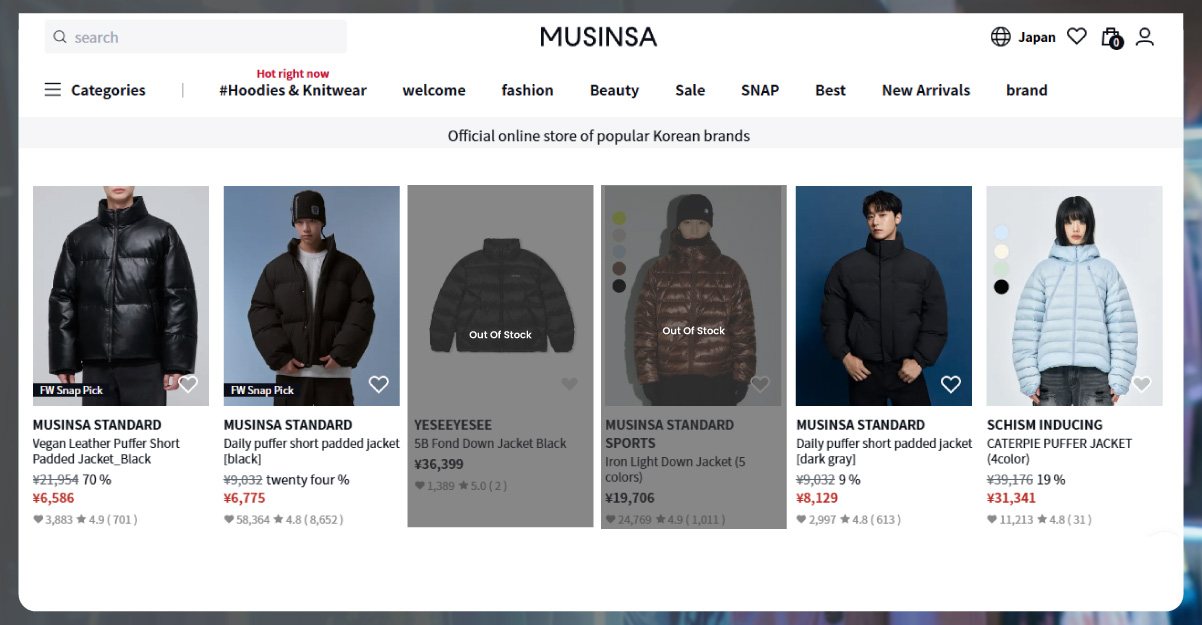Select black color swatch on Caterpie jacket
The height and width of the screenshot is (625, 1202).
(1001, 287)
